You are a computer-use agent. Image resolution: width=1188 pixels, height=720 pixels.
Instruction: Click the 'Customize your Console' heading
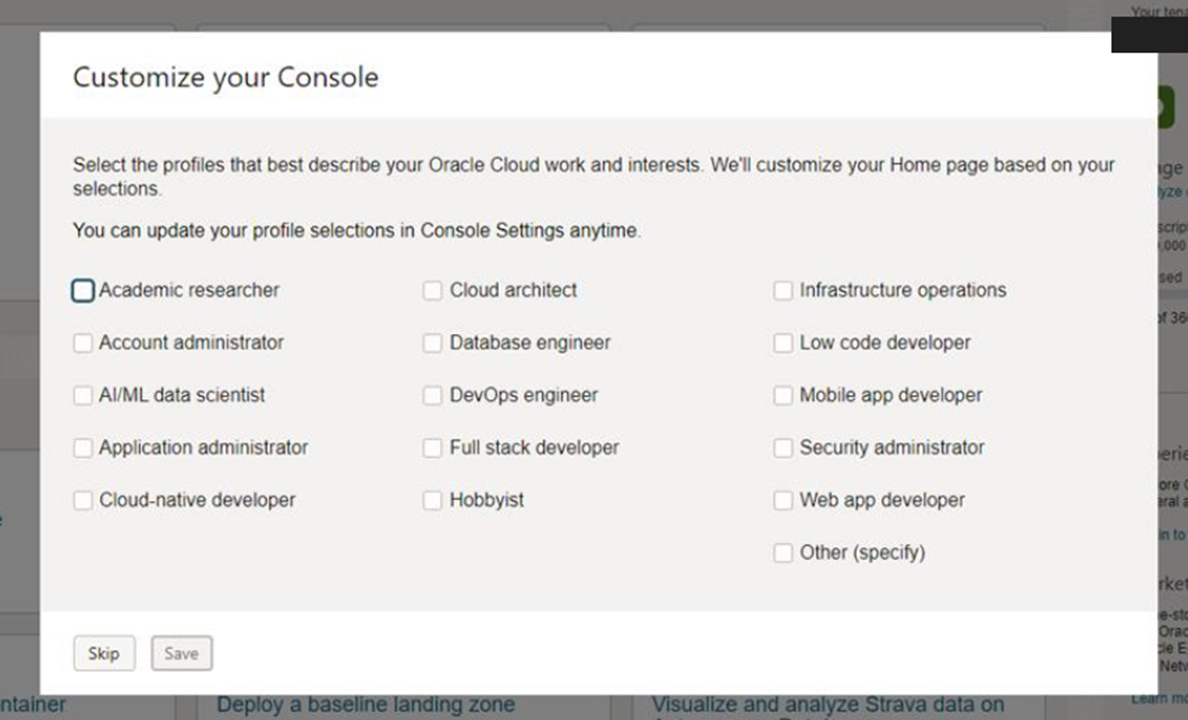pos(226,77)
